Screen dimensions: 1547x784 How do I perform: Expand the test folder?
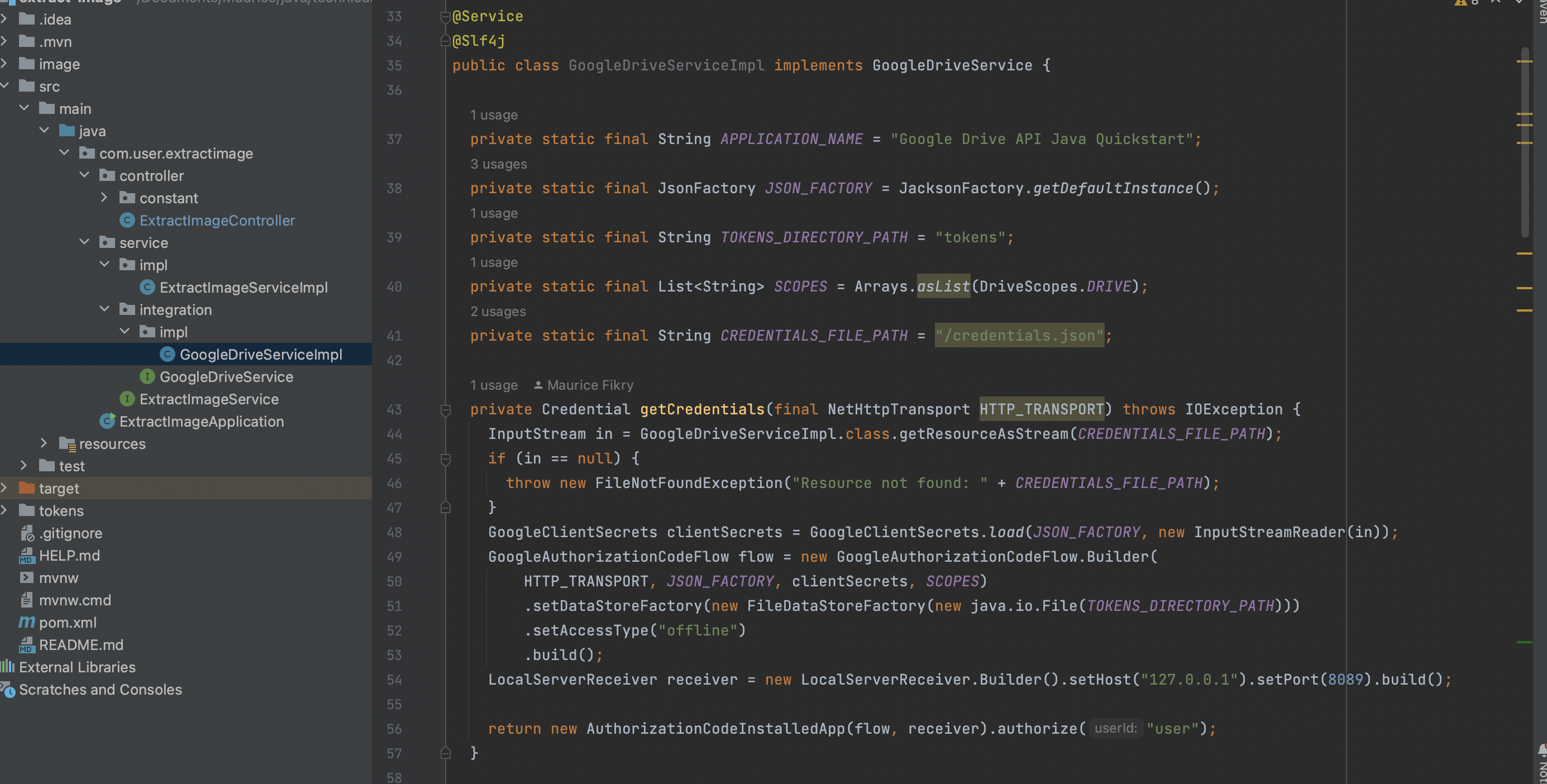click(25, 465)
